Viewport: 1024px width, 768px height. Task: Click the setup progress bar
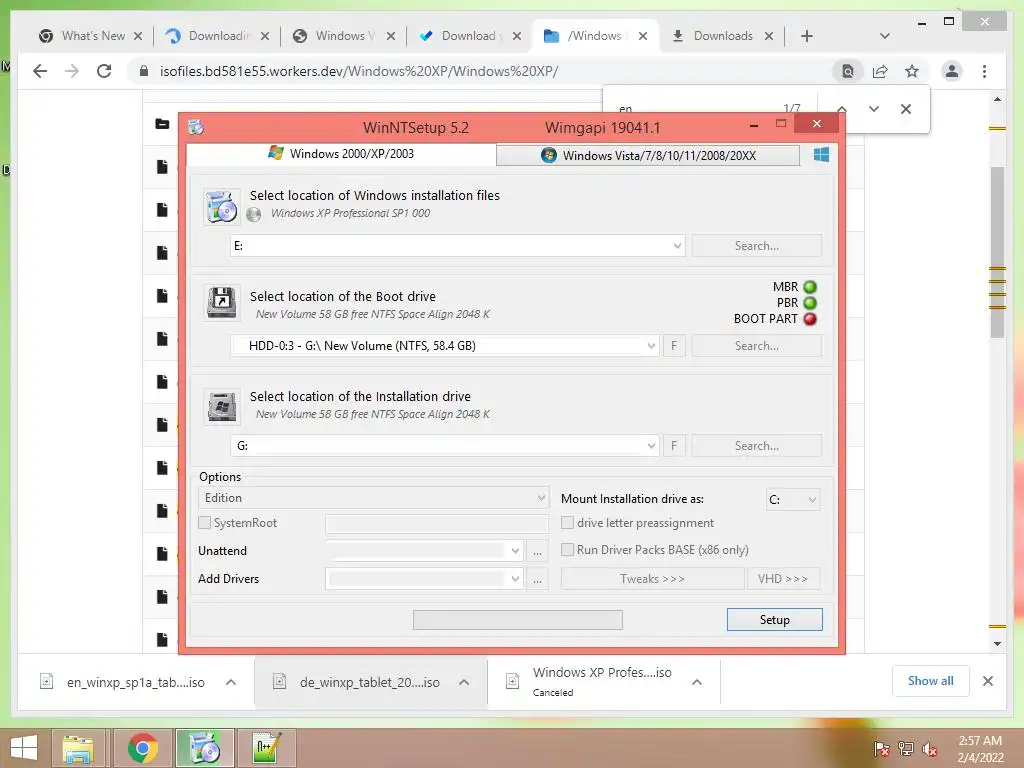(x=518, y=620)
